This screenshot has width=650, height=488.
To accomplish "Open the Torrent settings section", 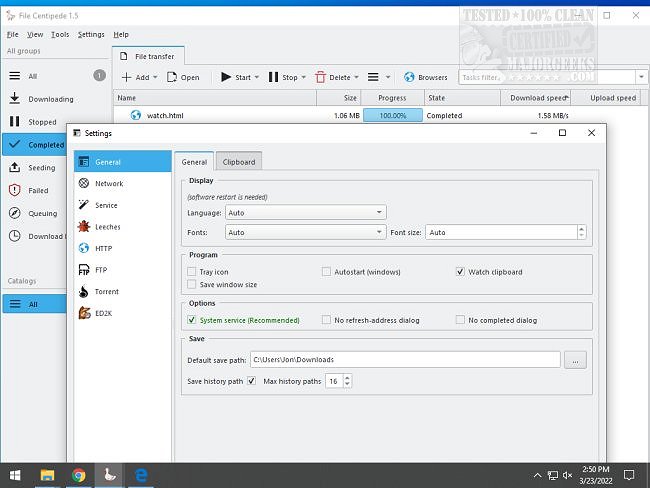I will point(106,291).
